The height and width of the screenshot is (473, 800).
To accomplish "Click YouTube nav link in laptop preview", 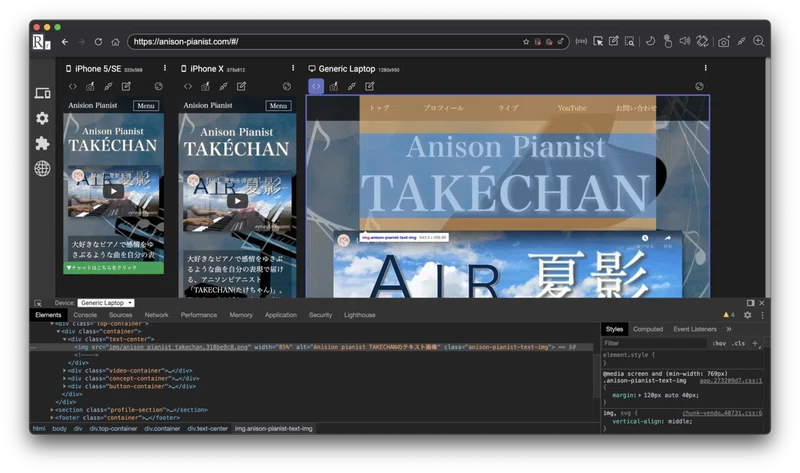I will (572, 108).
